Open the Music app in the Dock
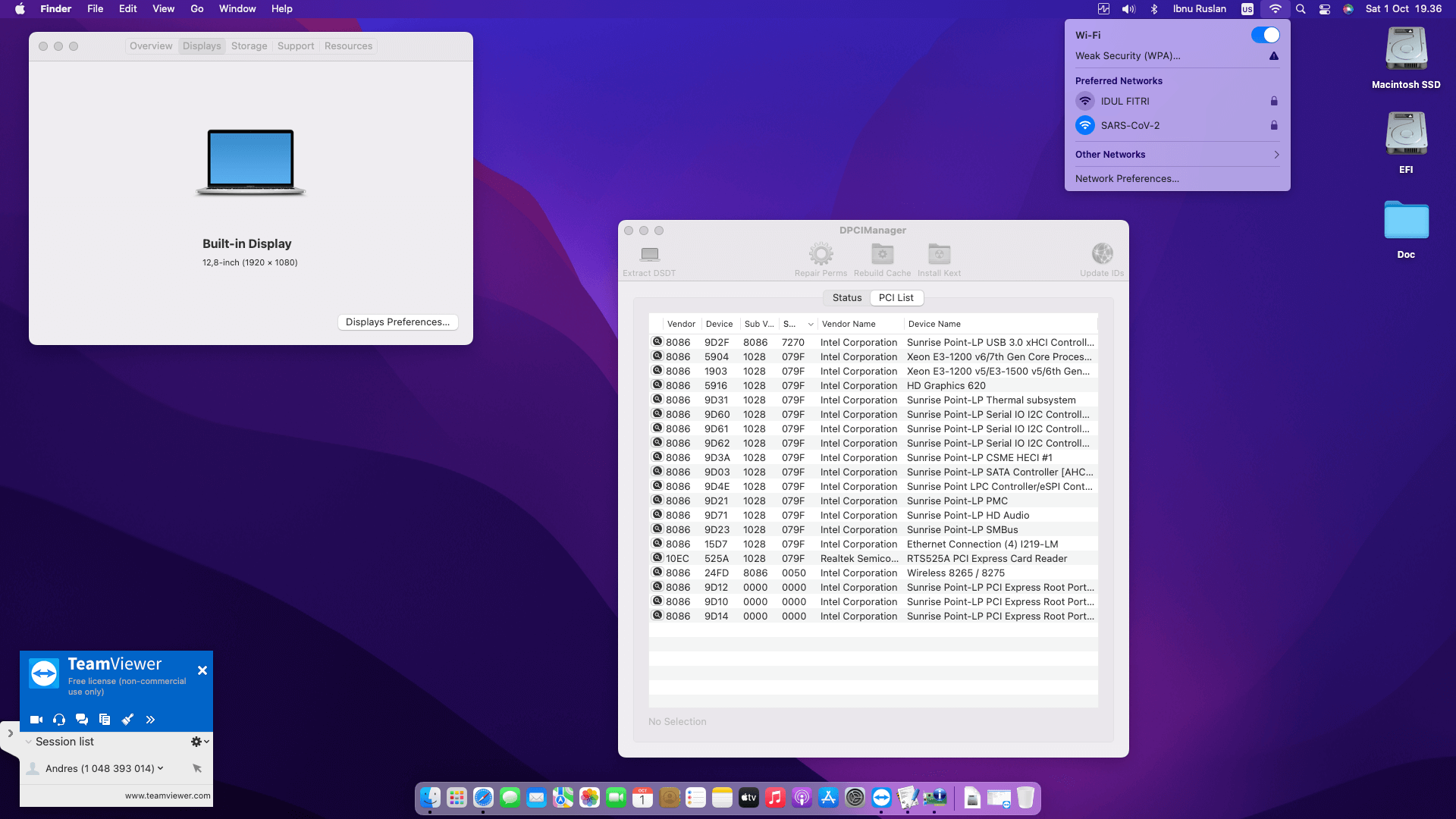 point(775,798)
